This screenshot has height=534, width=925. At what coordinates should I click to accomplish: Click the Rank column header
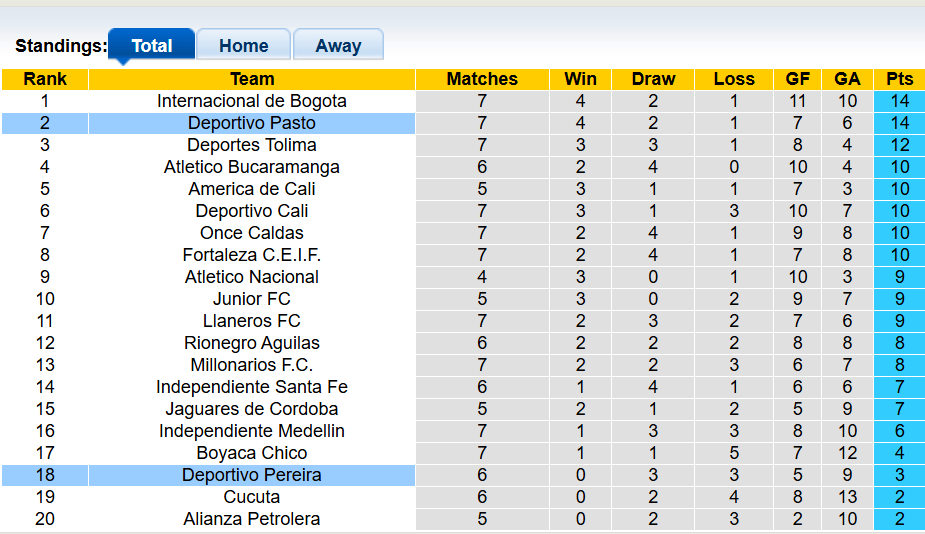45,79
